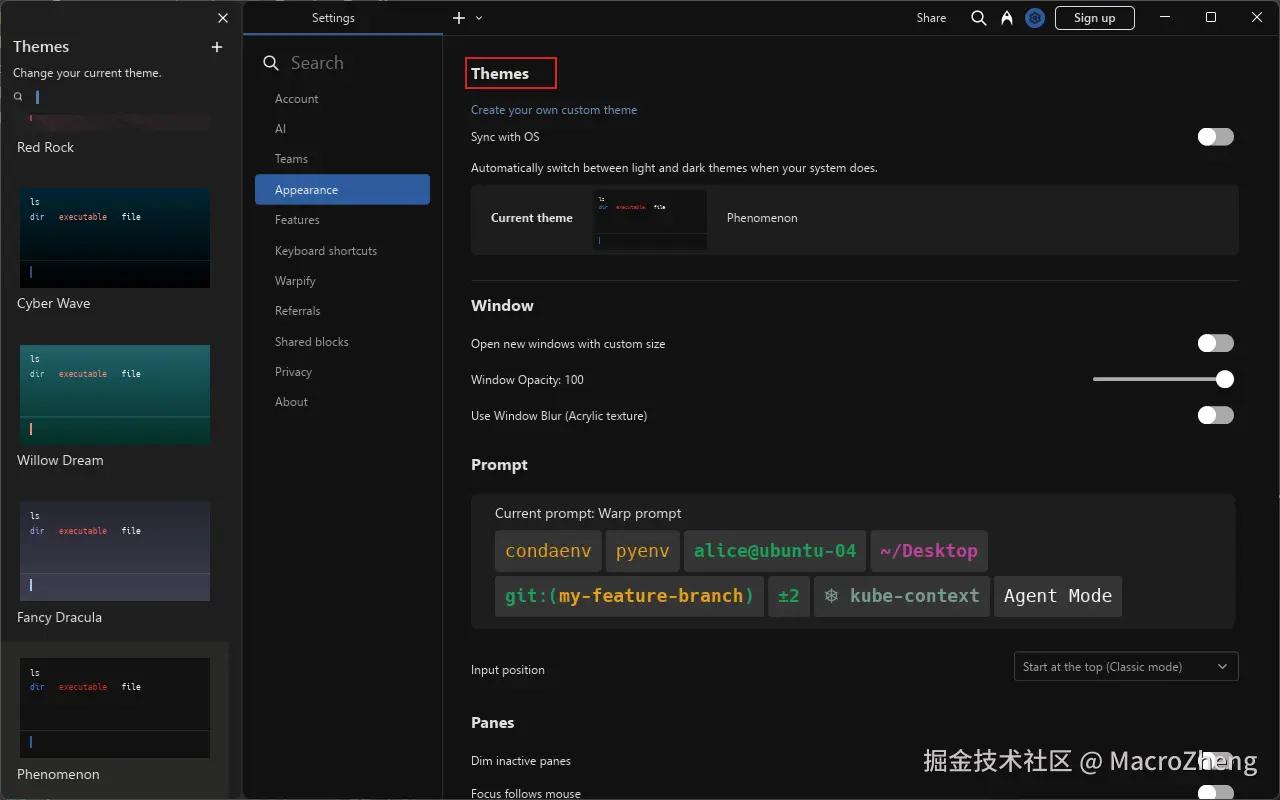The height and width of the screenshot is (800, 1280).
Task: Open the blue avatar icon
Action: tap(1035, 18)
